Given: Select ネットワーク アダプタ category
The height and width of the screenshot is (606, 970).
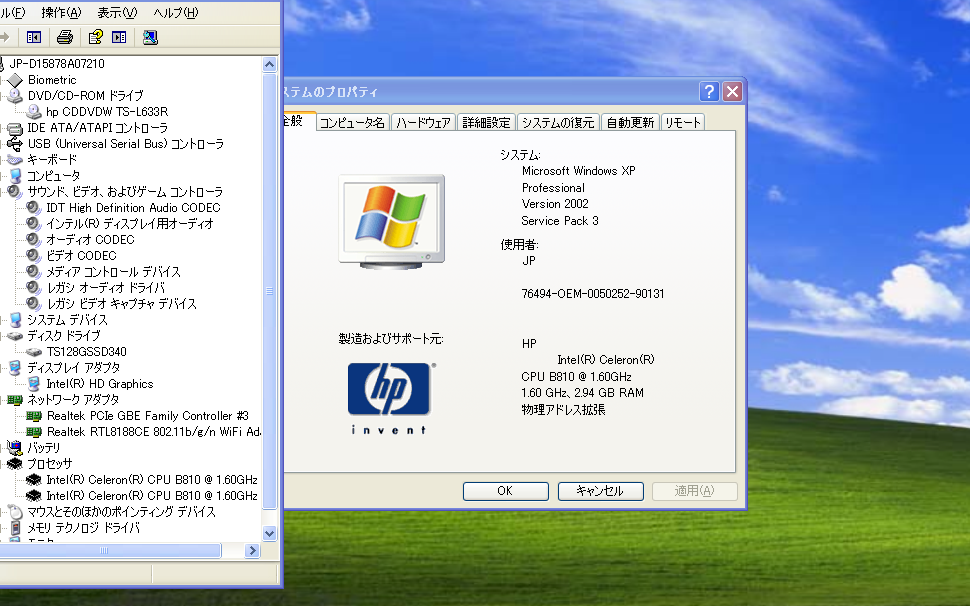Looking at the screenshot, I should point(73,400).
